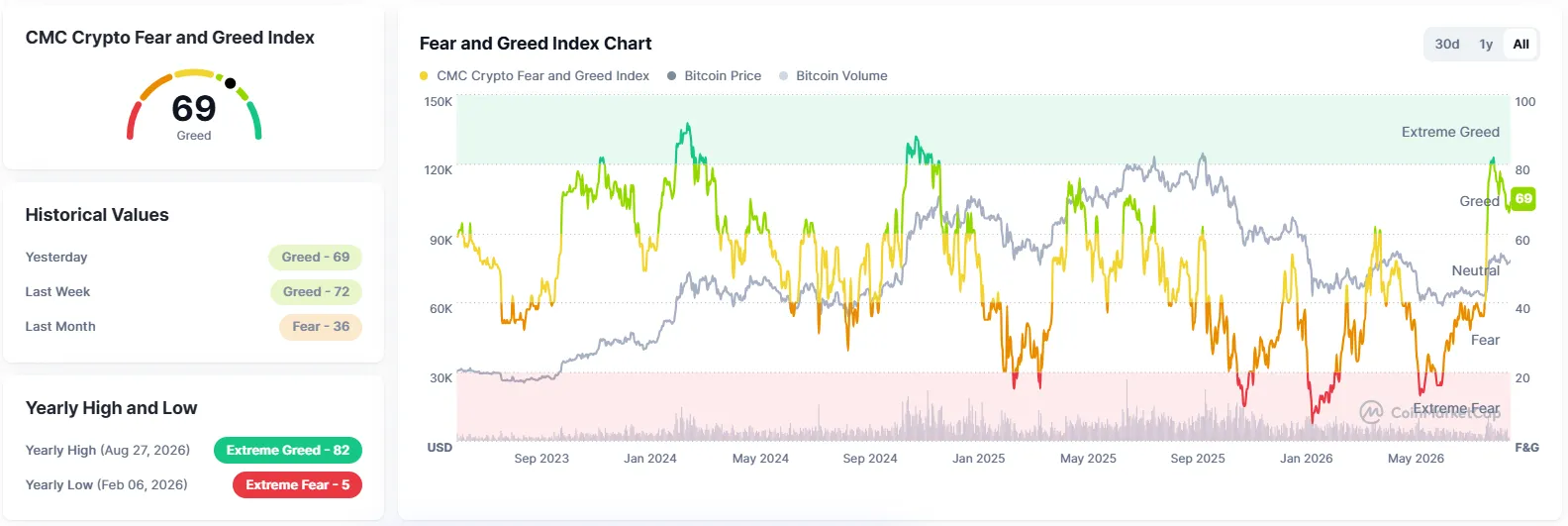Viewport: 1568px width, 526px height.
Task: Click the CoinMarketCap watermark logo on chart
Action: click(1371, 412)
